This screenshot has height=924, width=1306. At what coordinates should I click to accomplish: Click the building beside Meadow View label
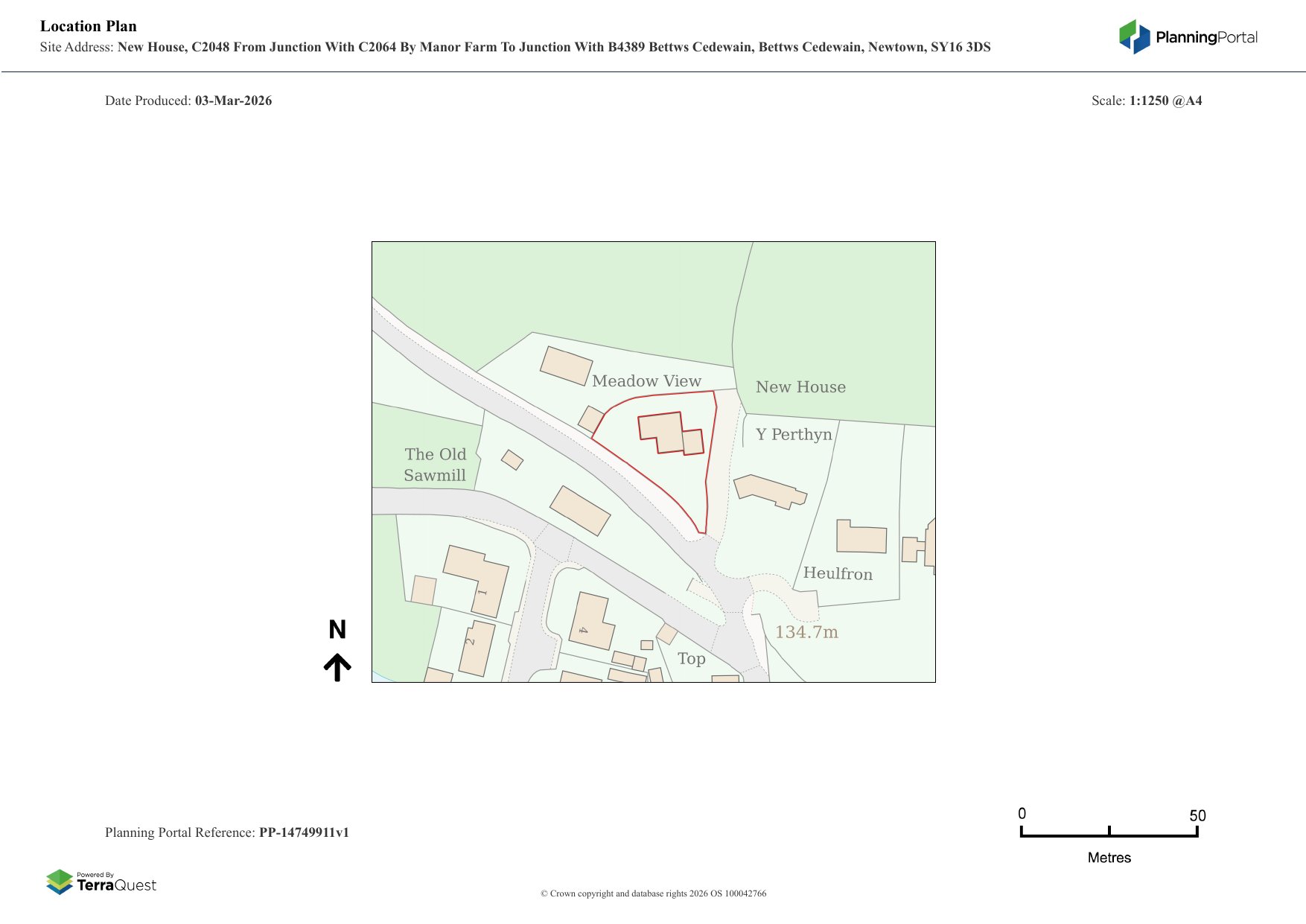566,366
